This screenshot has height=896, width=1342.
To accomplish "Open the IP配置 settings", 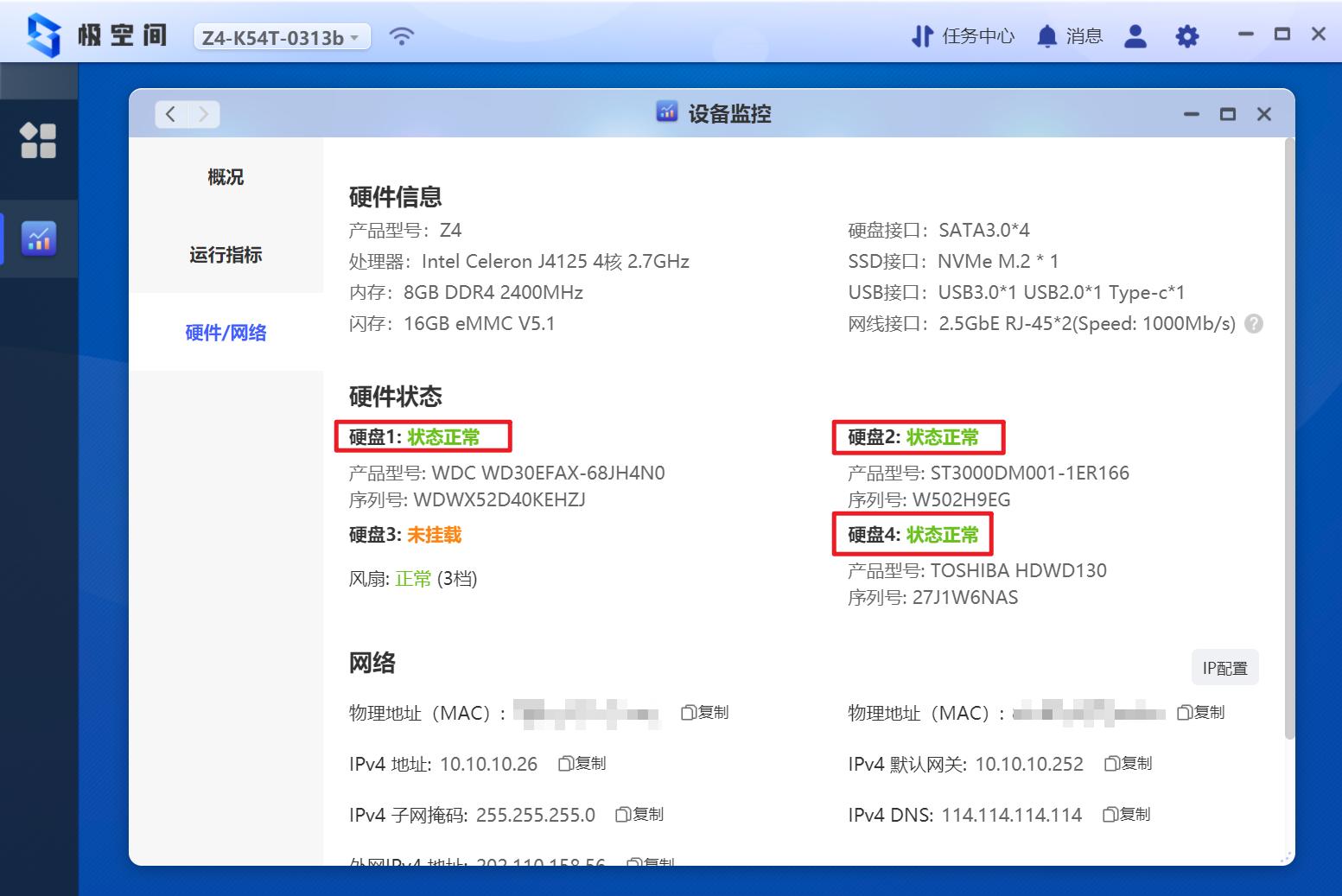I will 1224,667.
